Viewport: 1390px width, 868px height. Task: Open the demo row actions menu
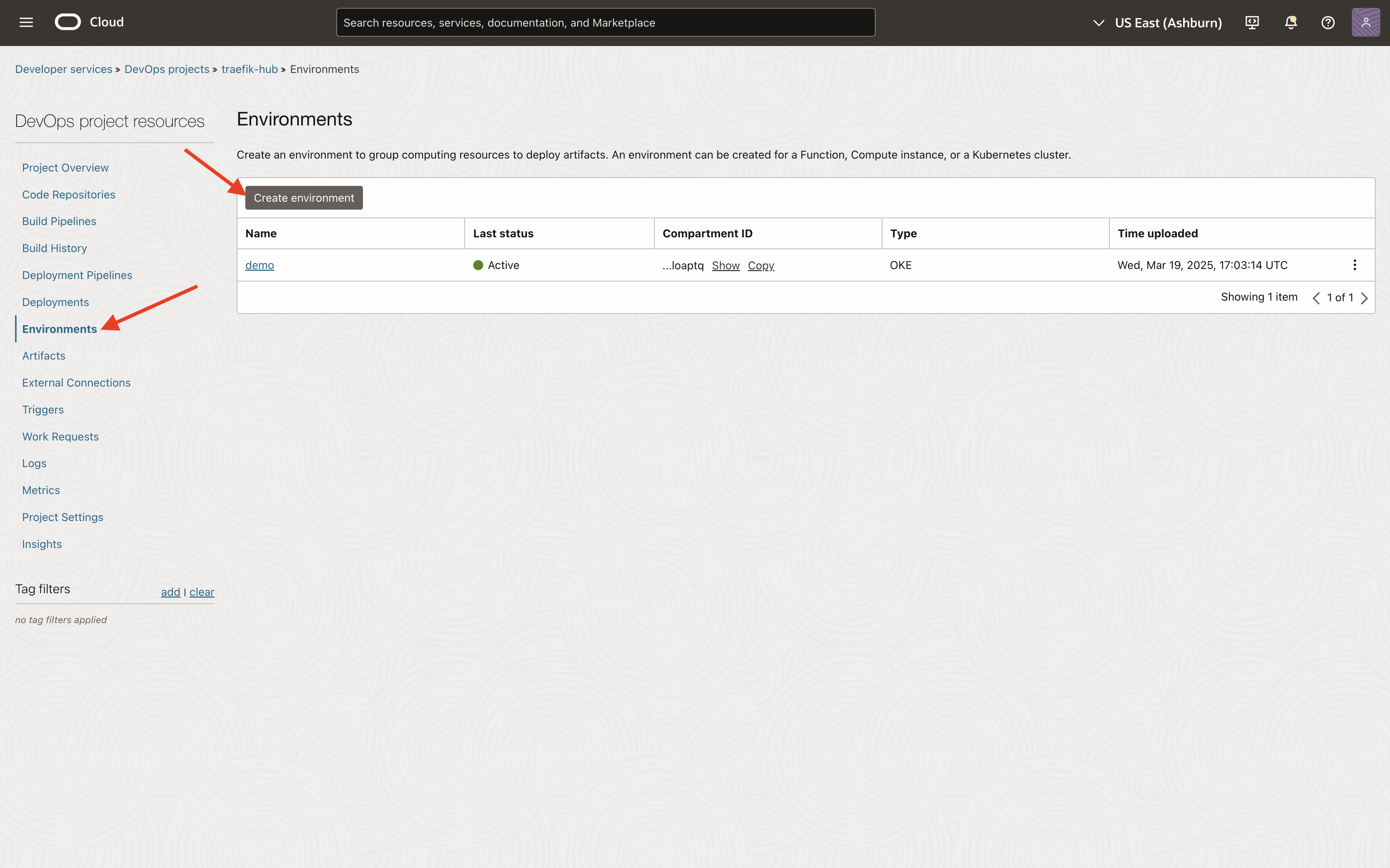(1354, 265)
